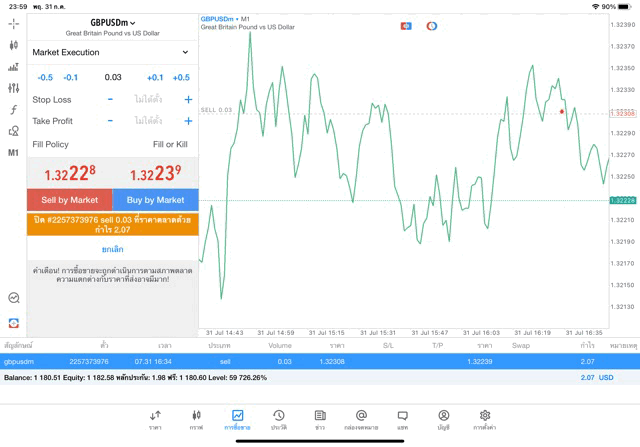Image resolution: width=640 pixels, height=447 pixels.
Task: Increase Stop Loss with plus button
Action: [188, 100]
